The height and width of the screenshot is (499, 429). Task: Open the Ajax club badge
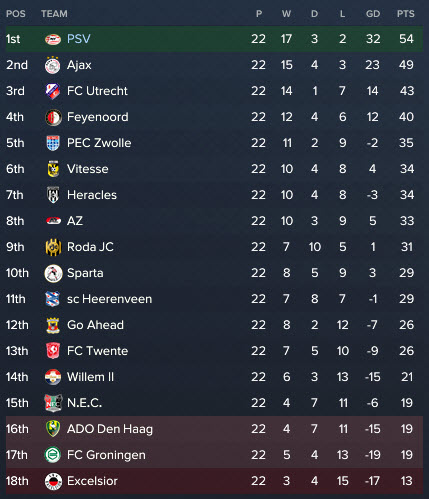[53, 65]
